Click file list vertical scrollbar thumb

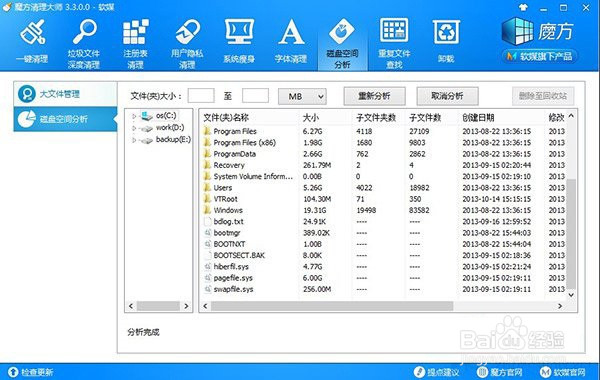coord(571,234)
